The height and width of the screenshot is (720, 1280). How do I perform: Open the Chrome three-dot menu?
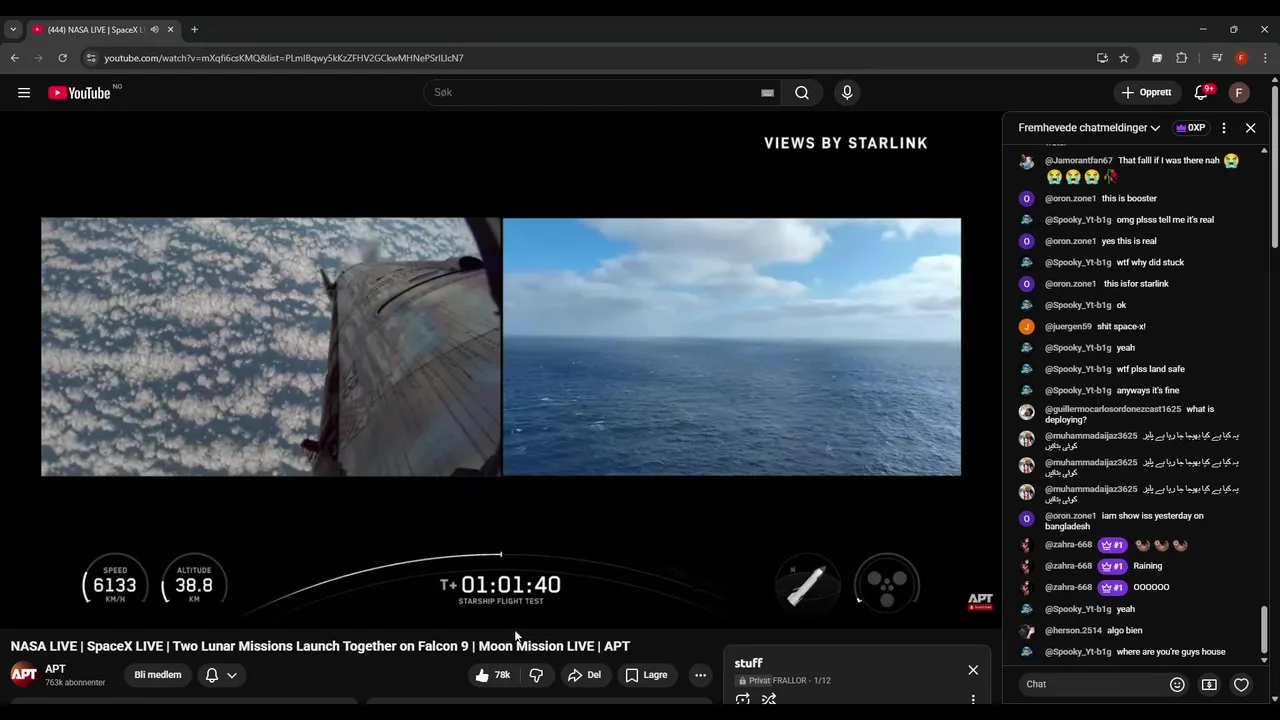click(x=1265, y=58)
